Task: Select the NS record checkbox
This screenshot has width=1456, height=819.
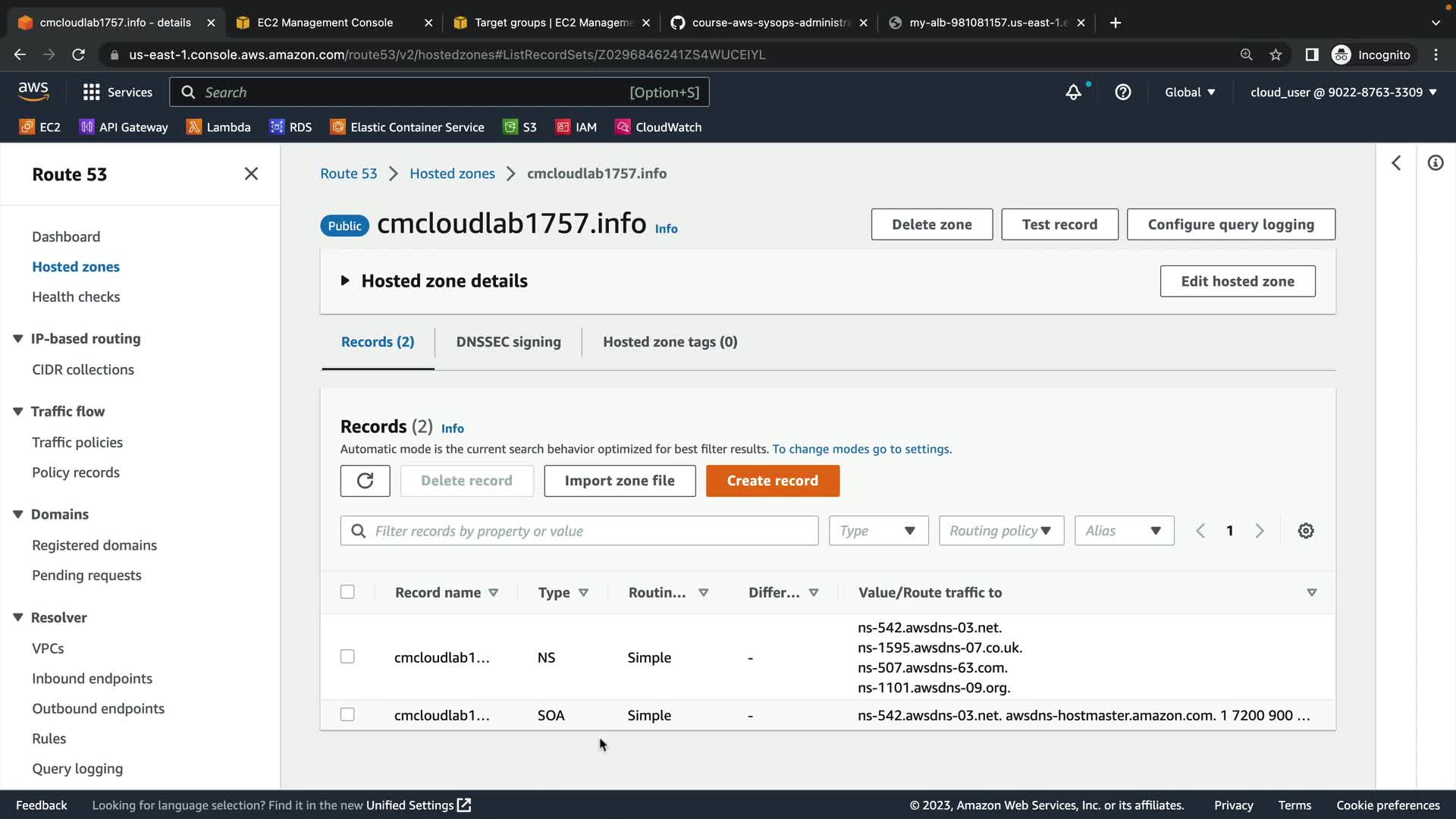Action: pos(347,657)
